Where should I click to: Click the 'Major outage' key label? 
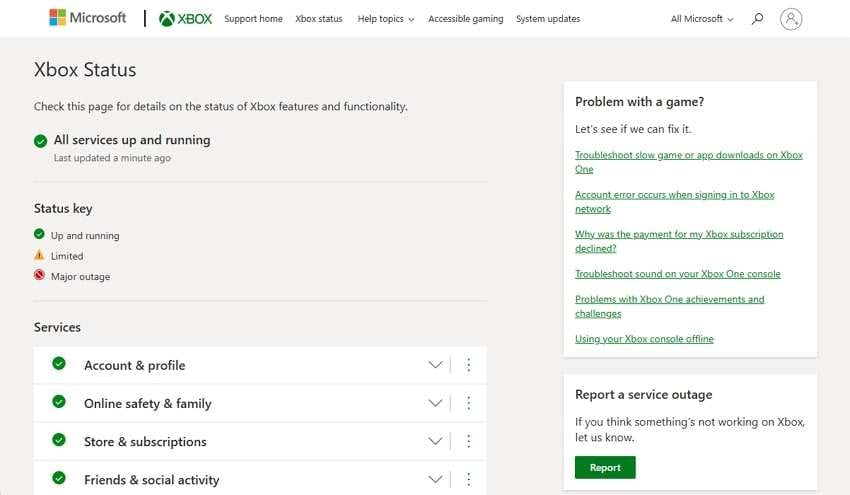80,277
